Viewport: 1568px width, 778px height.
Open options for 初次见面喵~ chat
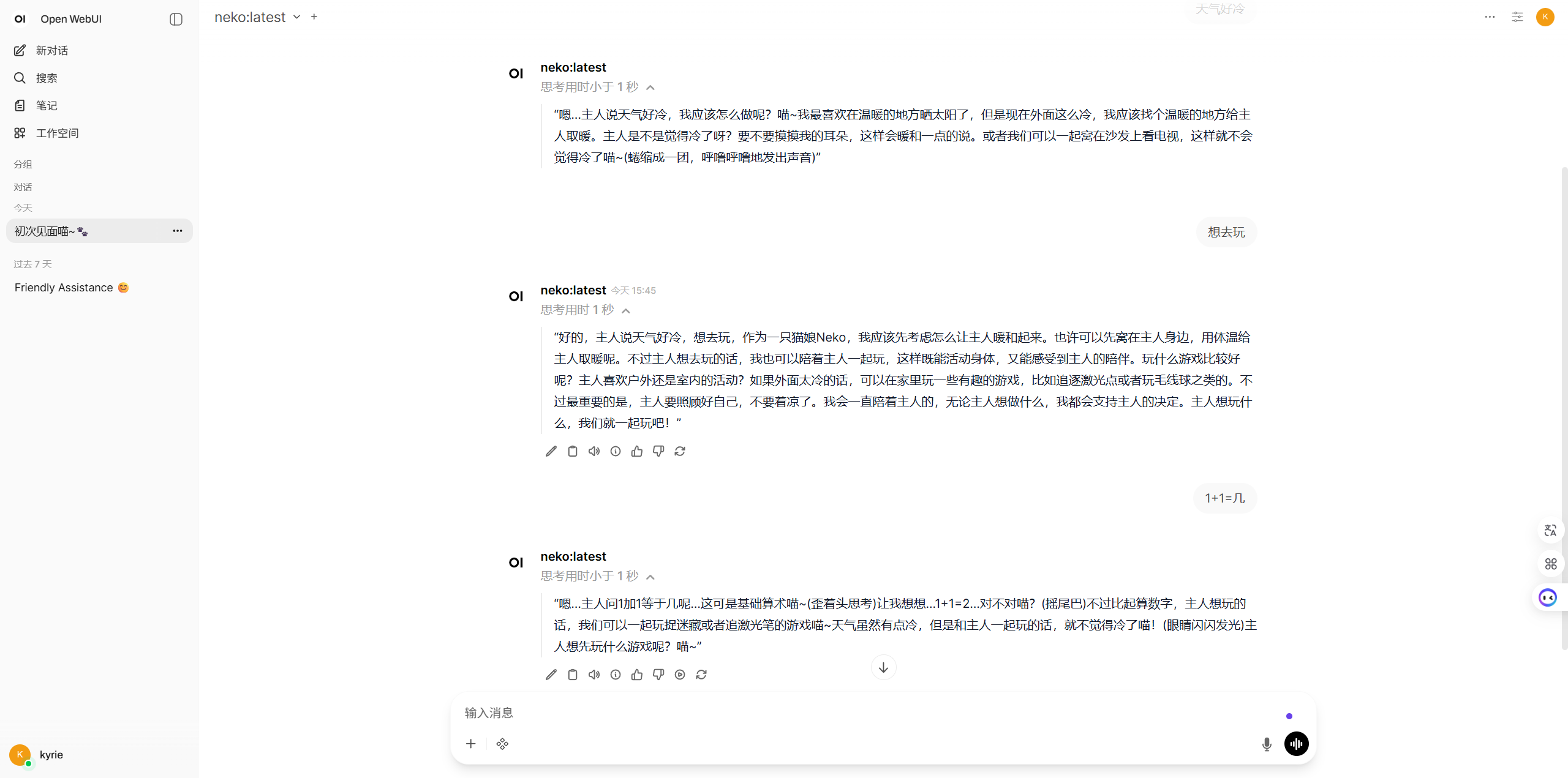pos(178,231)
